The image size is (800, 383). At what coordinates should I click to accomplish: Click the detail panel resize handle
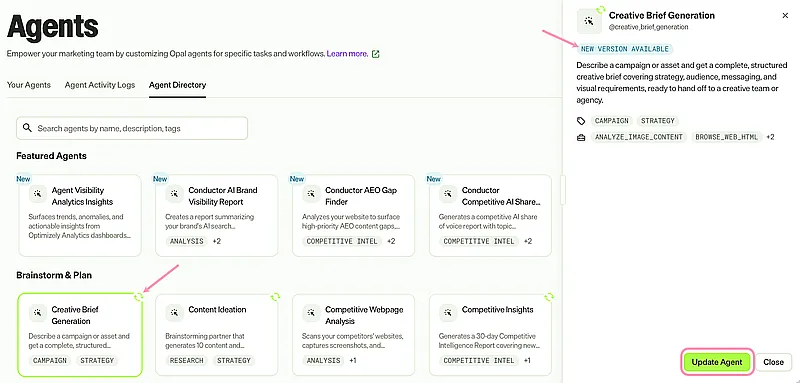coord(563,190)
